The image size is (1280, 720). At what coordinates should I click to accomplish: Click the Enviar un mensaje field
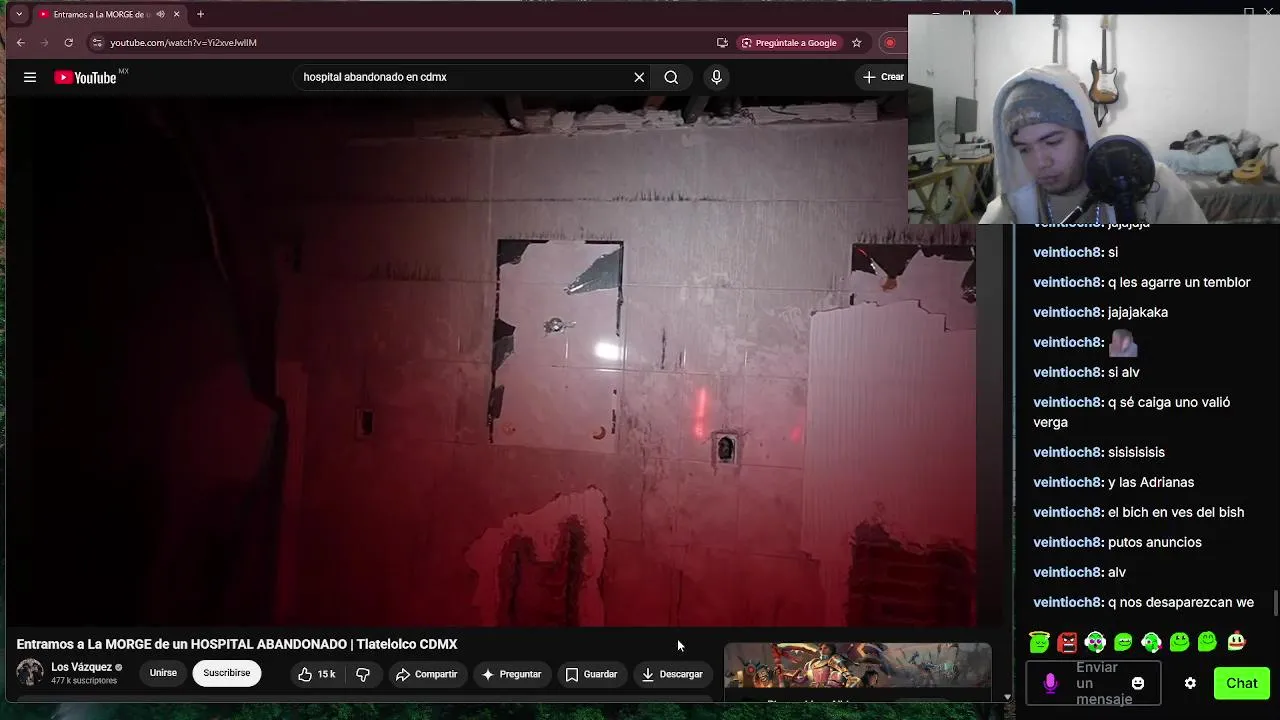(x=1093, y=683)
